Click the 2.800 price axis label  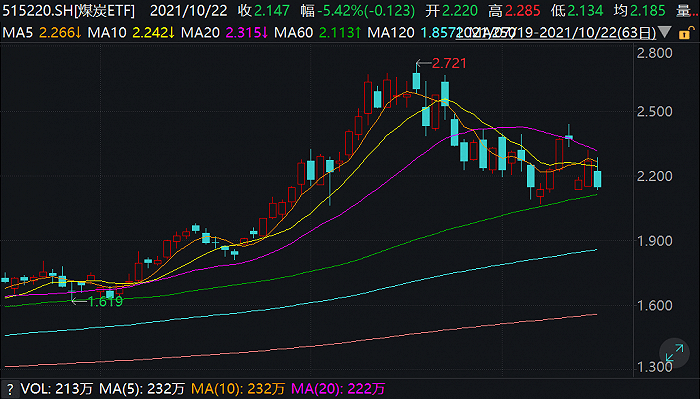[x=654, y=53]
